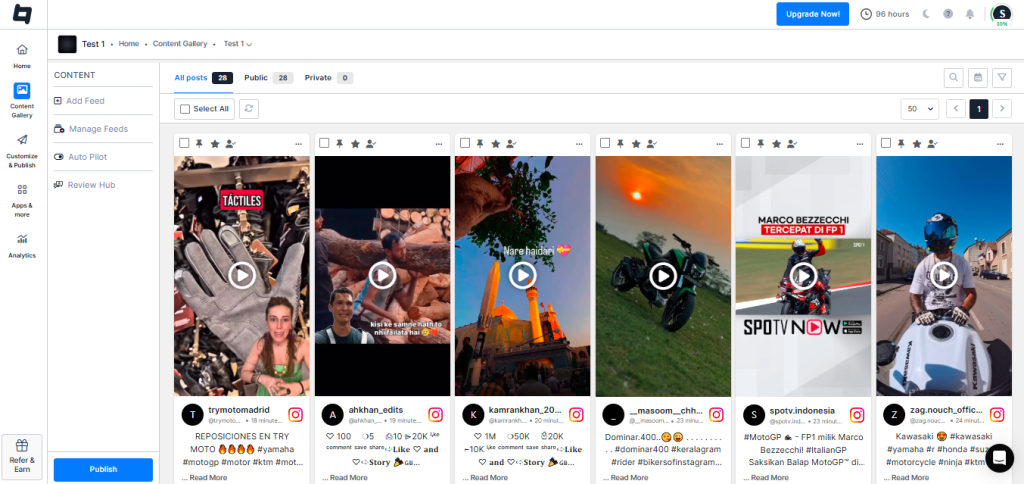
Task: Switch to All posts tab
Action: 203,78
